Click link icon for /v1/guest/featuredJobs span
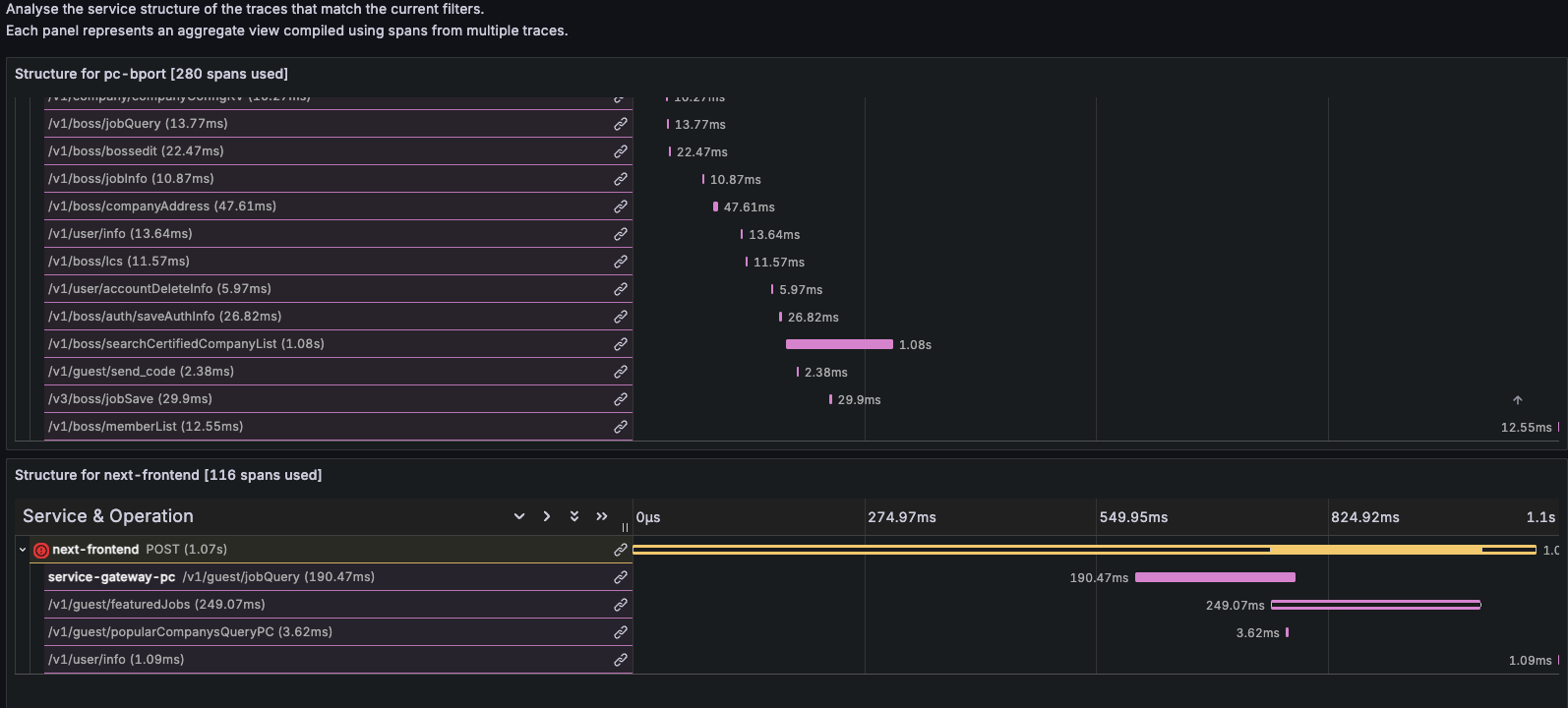Viewport: 1568px width, 708px height. pos(621,605)
